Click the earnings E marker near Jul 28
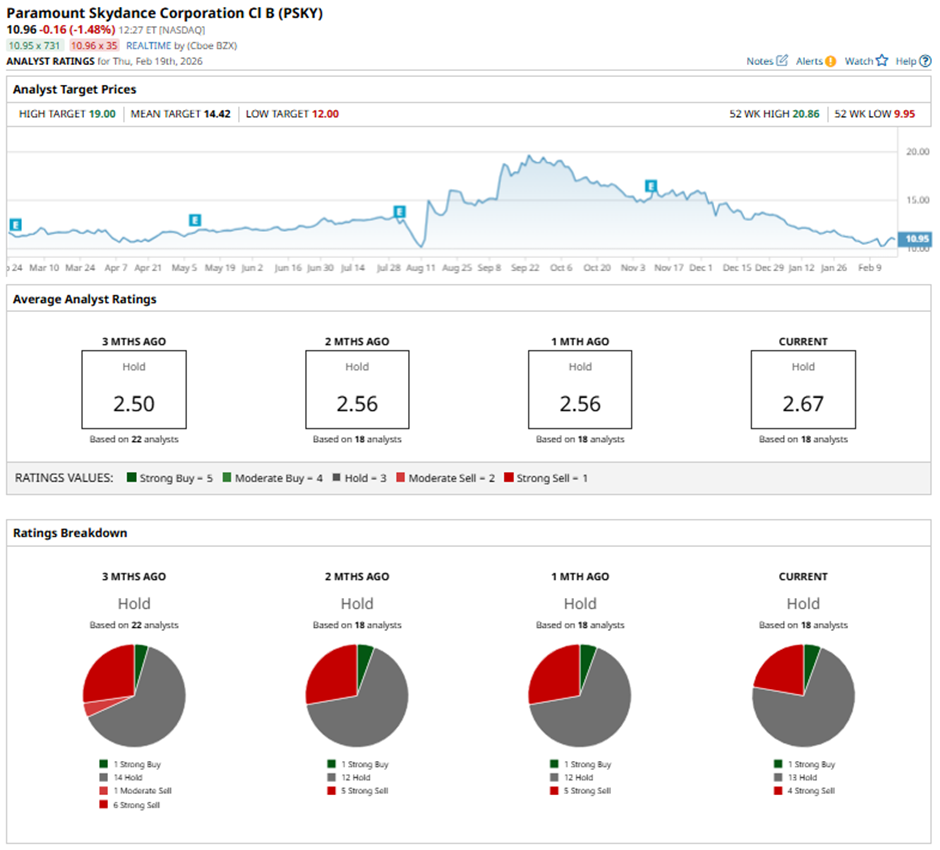 399,212
